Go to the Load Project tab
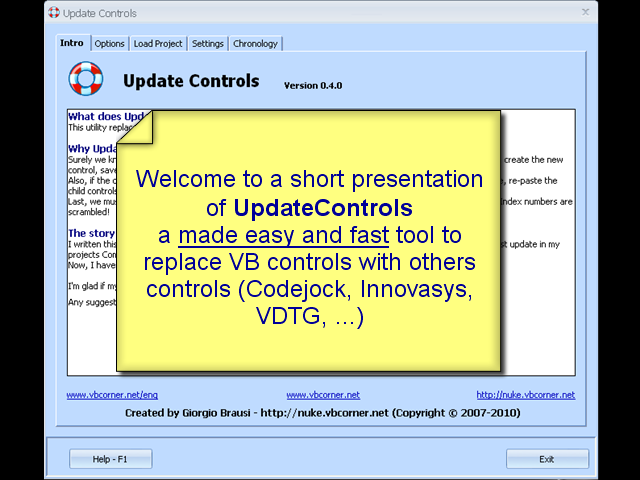Viewport: 640px width, 480px height. pos(158,44)
